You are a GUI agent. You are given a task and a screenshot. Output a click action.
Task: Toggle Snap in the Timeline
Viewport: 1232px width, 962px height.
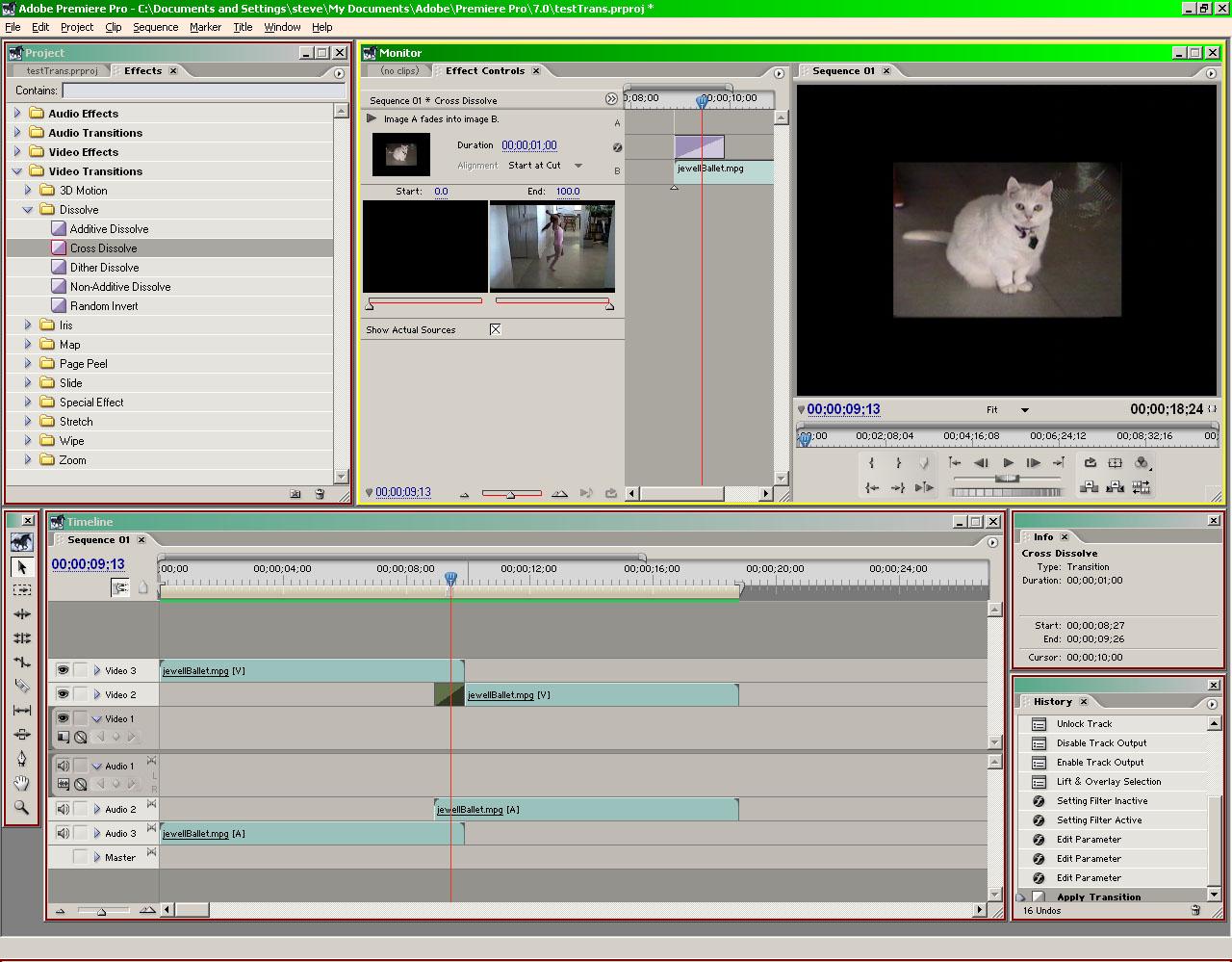coord(120,587)
